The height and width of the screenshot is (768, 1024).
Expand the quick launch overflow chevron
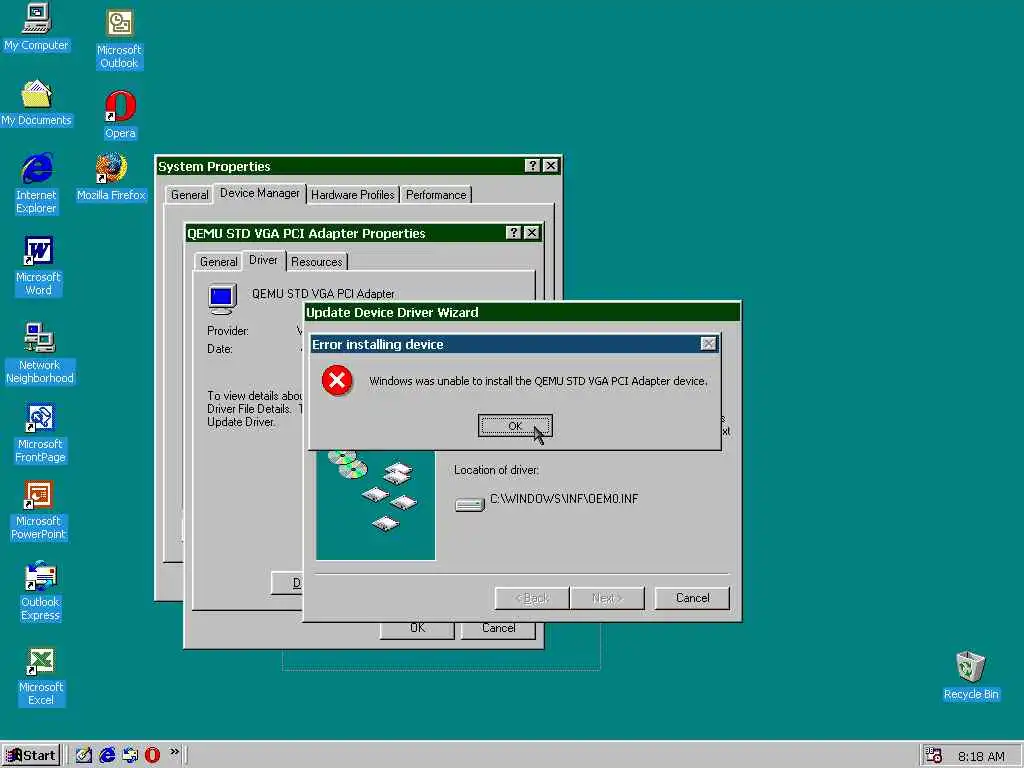pos(174,752)
